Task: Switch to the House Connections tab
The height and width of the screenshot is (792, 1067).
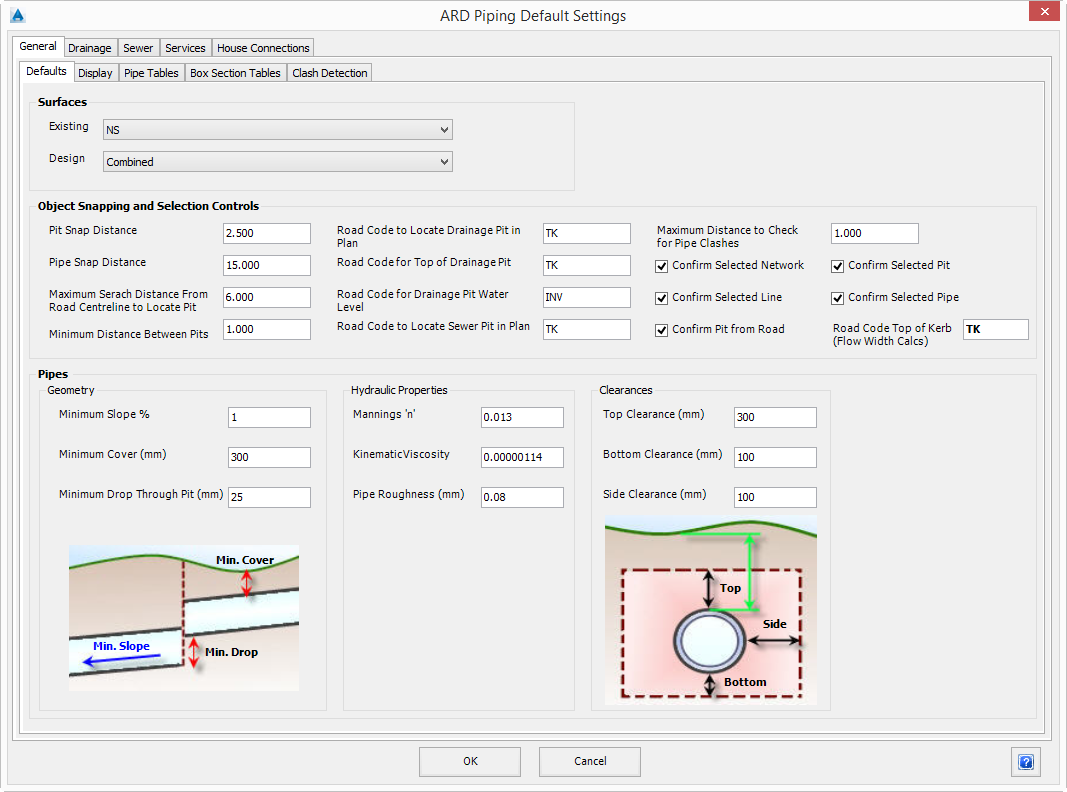Action: 263,48
